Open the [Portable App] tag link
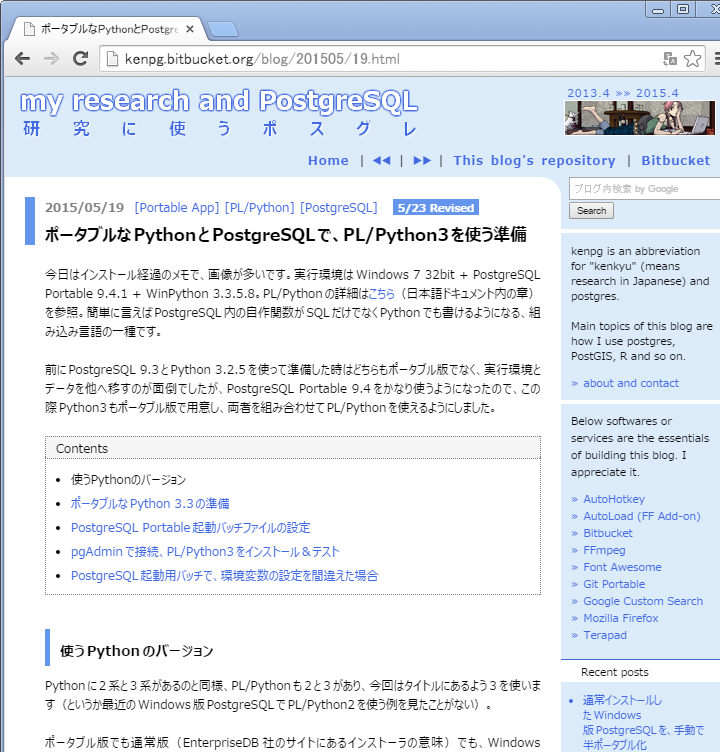 [x=177, y=208]
